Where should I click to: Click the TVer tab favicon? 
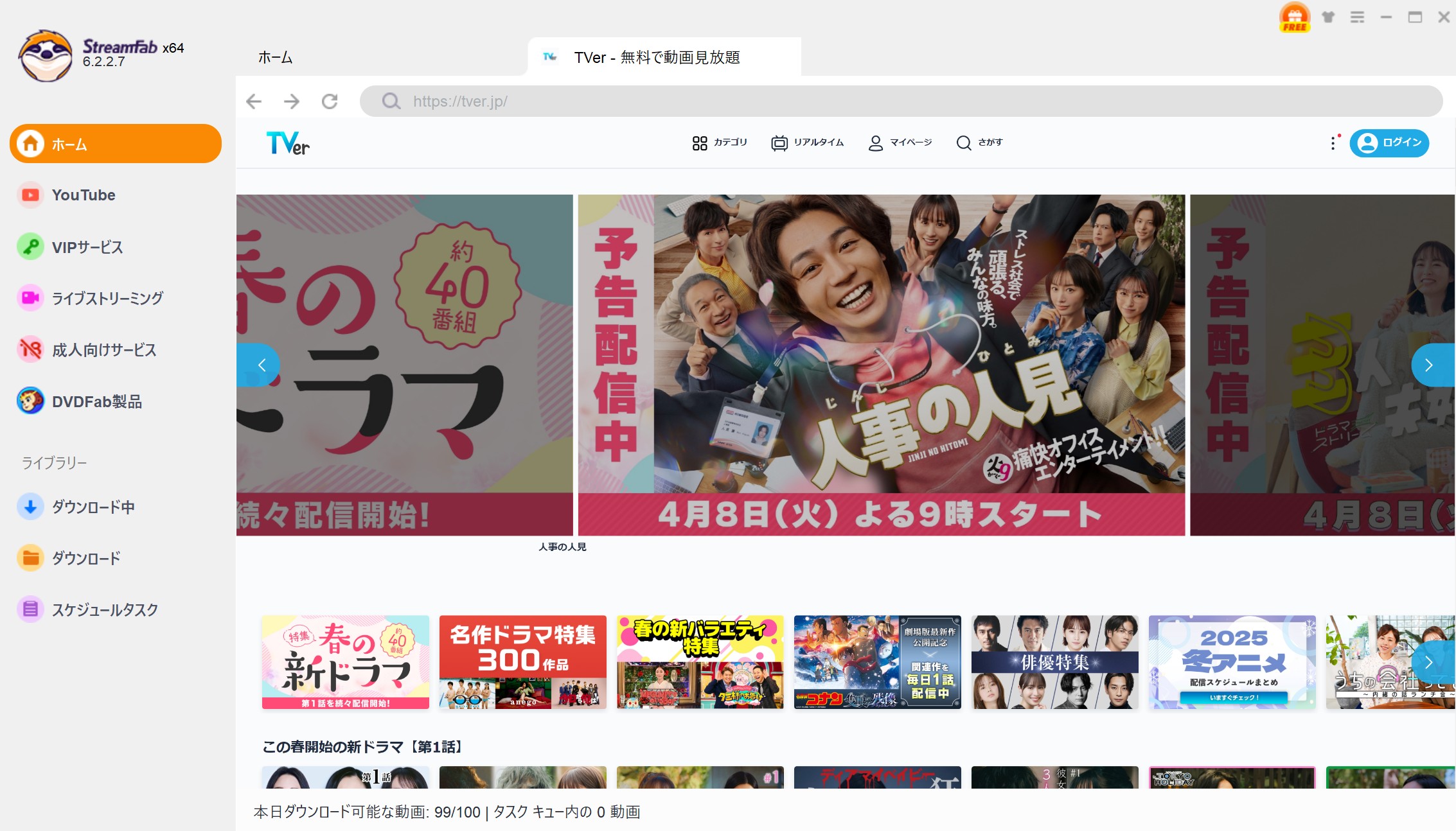point(549,57)
